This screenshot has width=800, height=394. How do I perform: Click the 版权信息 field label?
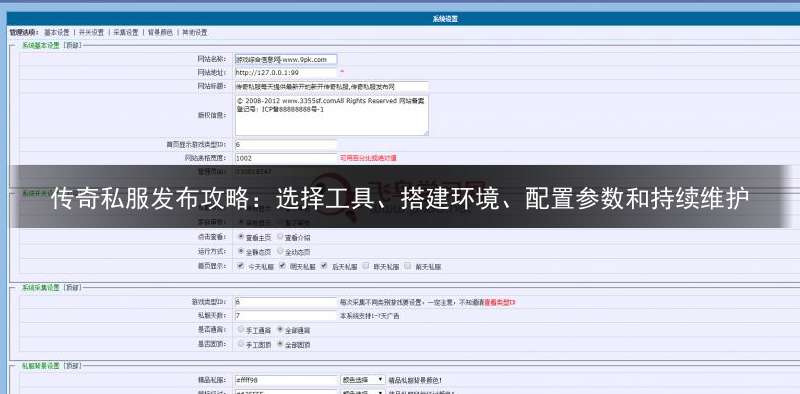click(212, 115)
